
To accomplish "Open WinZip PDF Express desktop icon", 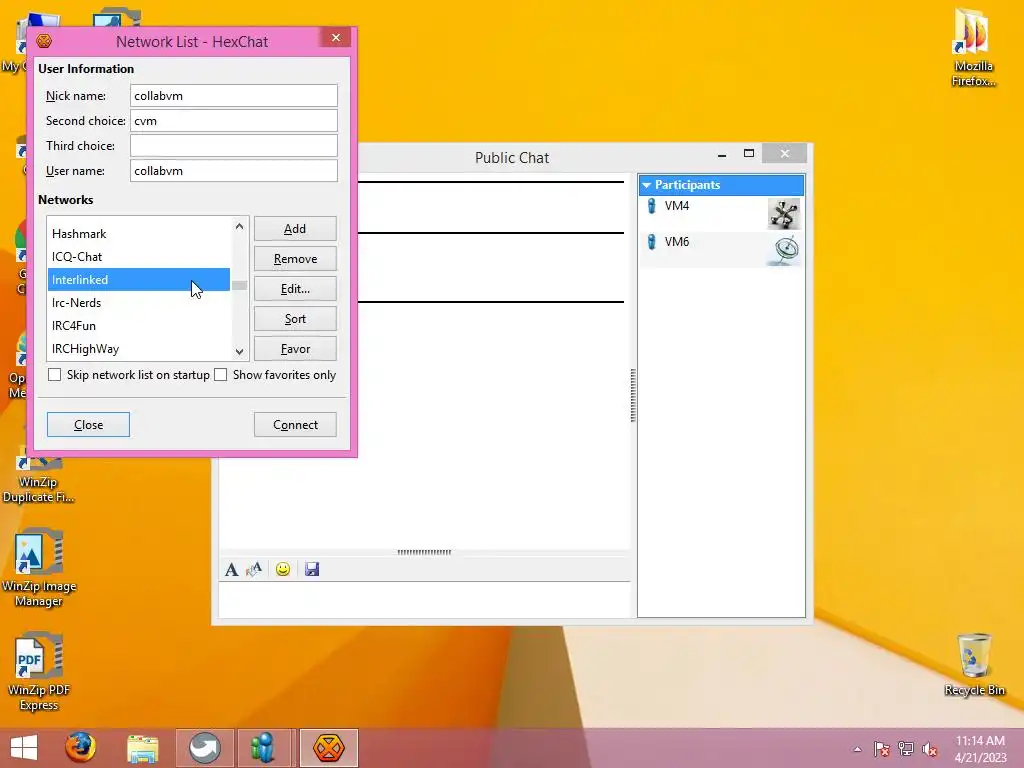I will pos(39,671).
